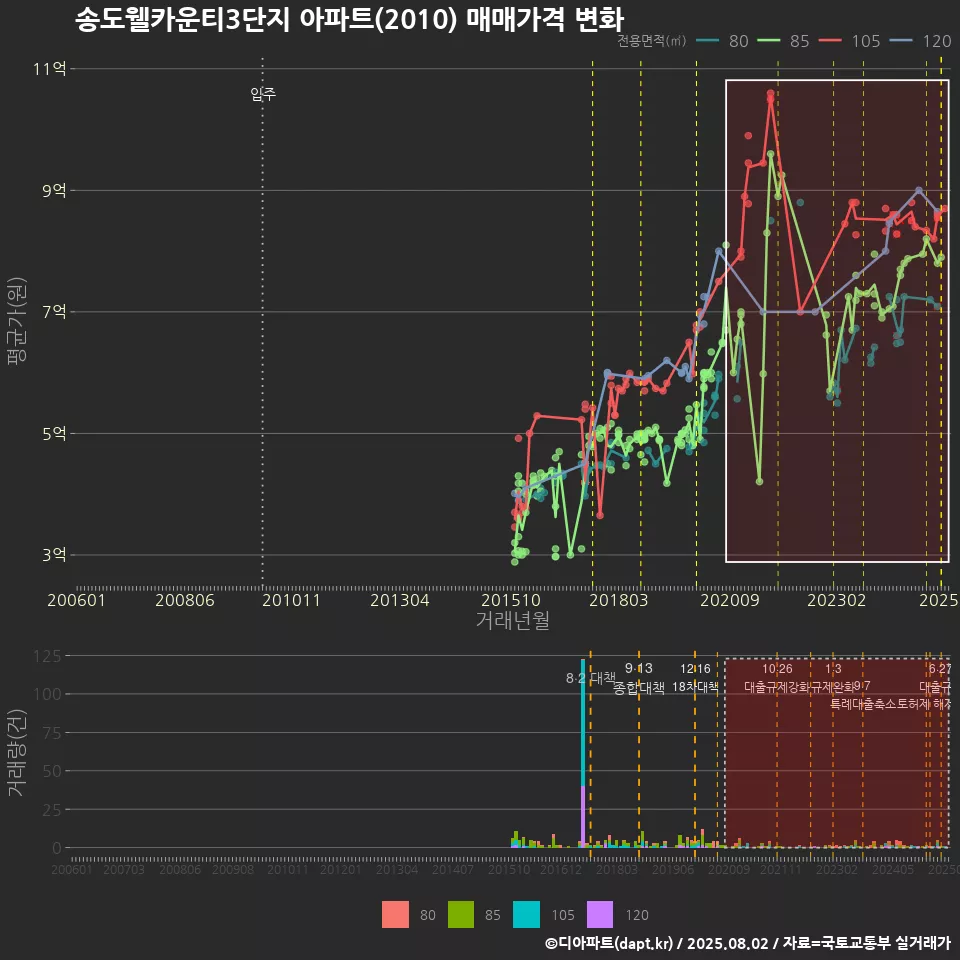The width and height of the screenshot is (960, 960).
Task: Click the '105' label in the top line legend
Action: tap(866, 41)
